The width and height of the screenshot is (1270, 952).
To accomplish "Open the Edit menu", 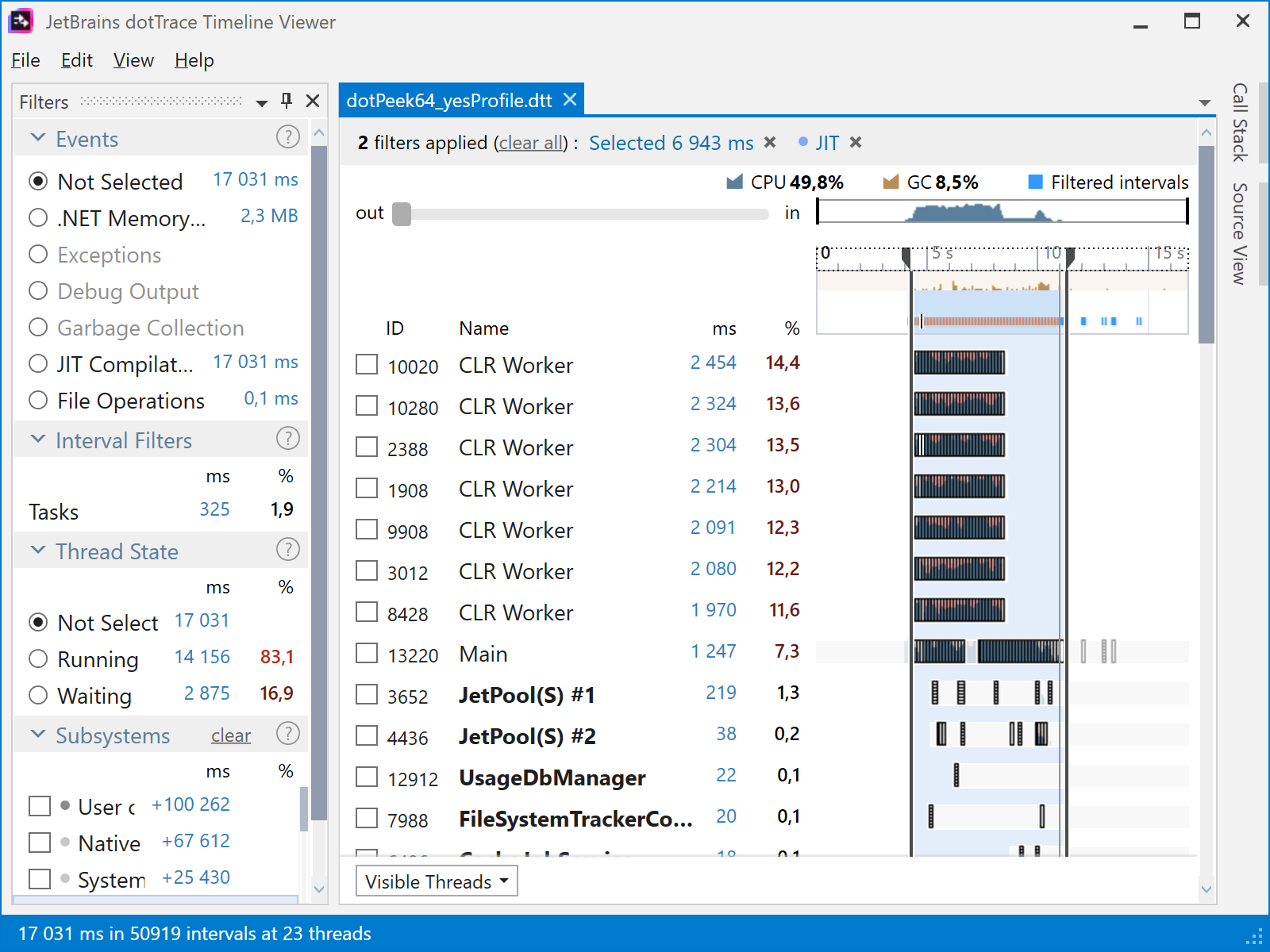I will tap(77, 60).
